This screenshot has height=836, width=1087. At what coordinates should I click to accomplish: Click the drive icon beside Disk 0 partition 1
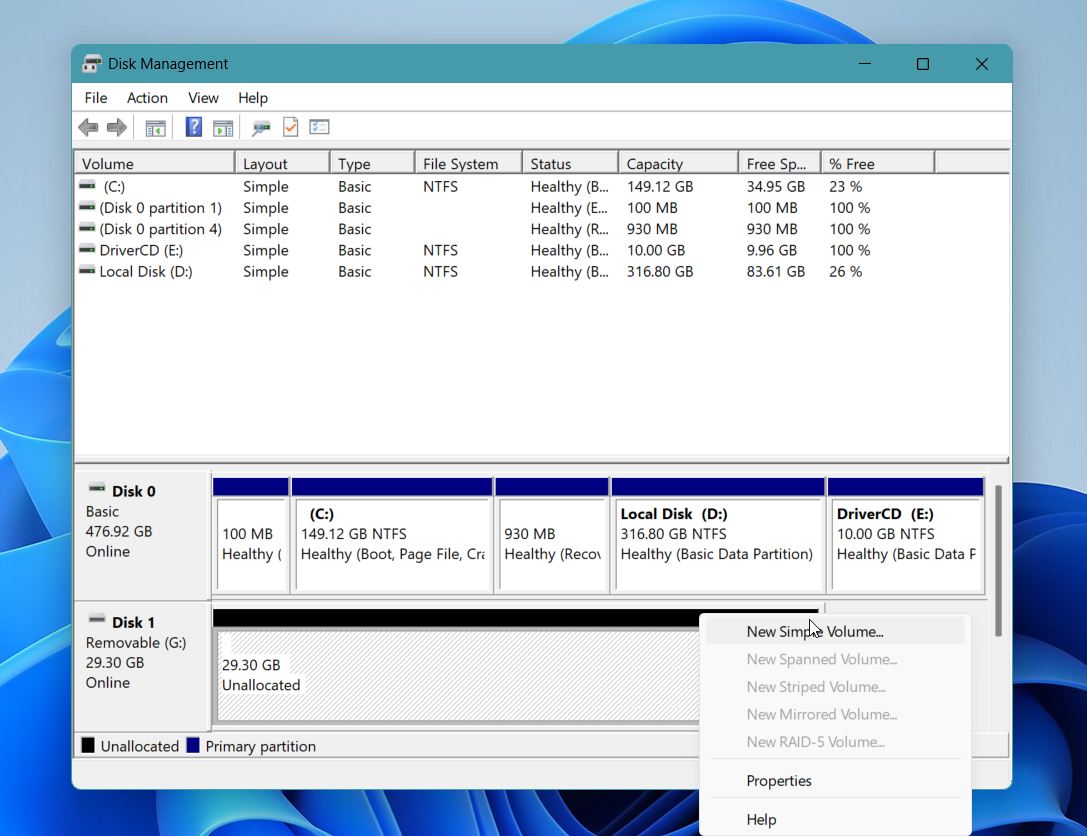point(87,207)
